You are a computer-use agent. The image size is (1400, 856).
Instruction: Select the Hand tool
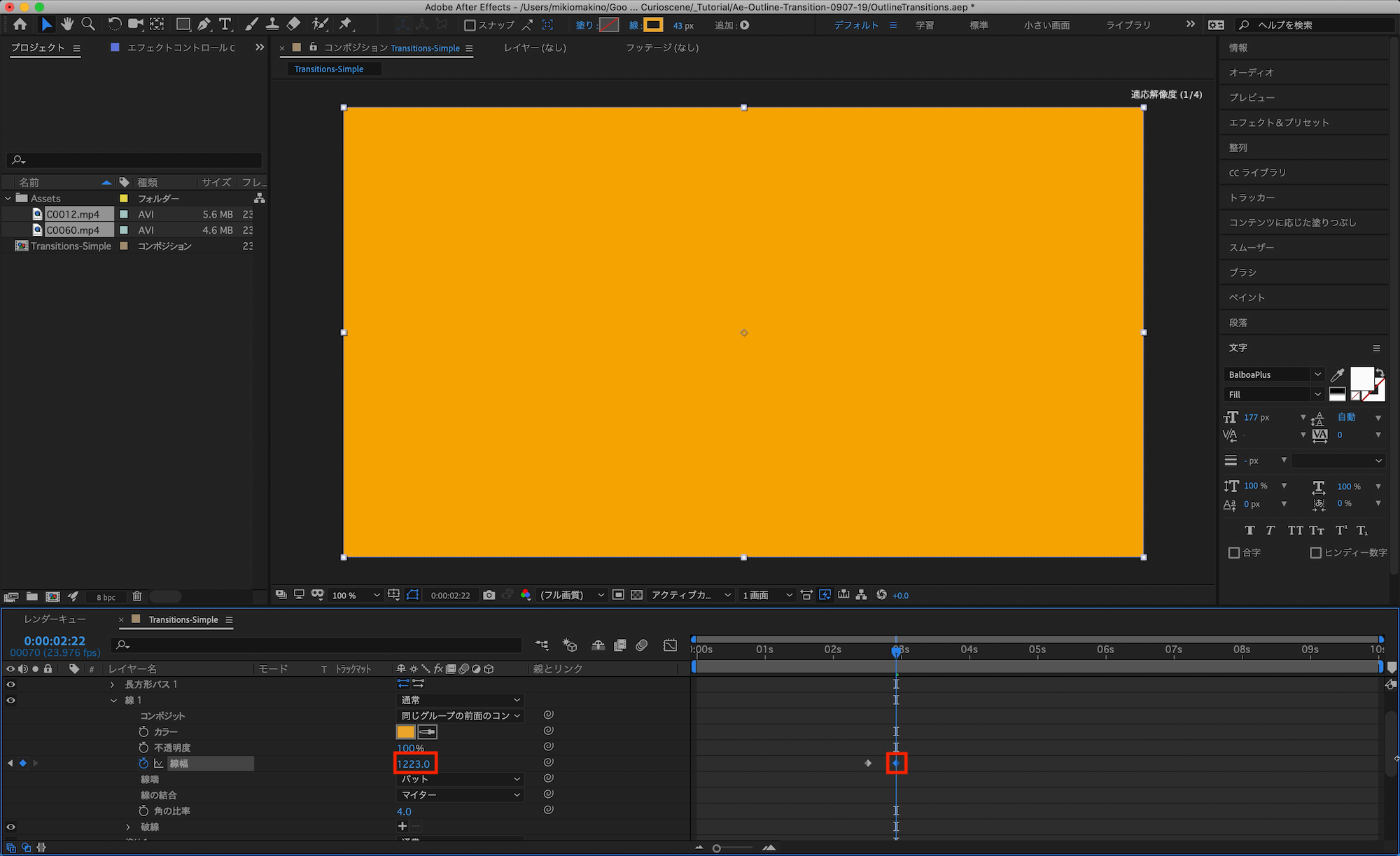coord(67,24)
